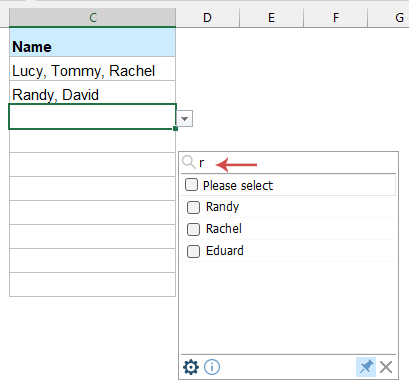Screen dimensions: 409x391
Task: Close the dropdown panel with X
Action: click(386, 367)
